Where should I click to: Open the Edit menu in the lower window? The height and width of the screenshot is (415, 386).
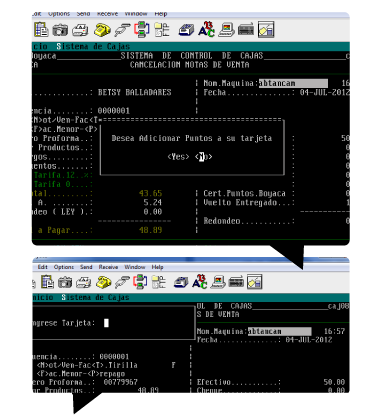tap(42, 267)
